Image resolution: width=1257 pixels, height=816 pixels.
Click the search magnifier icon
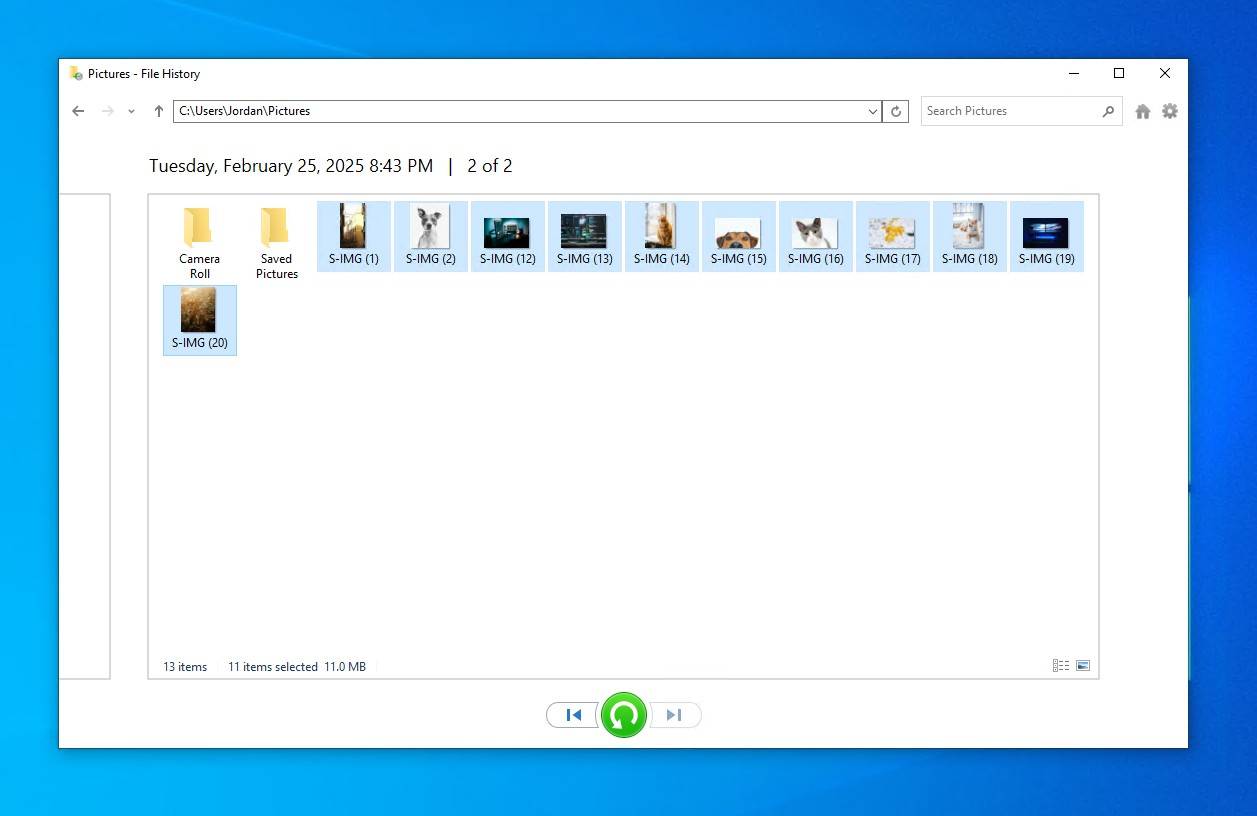(x=1108, y=111)
